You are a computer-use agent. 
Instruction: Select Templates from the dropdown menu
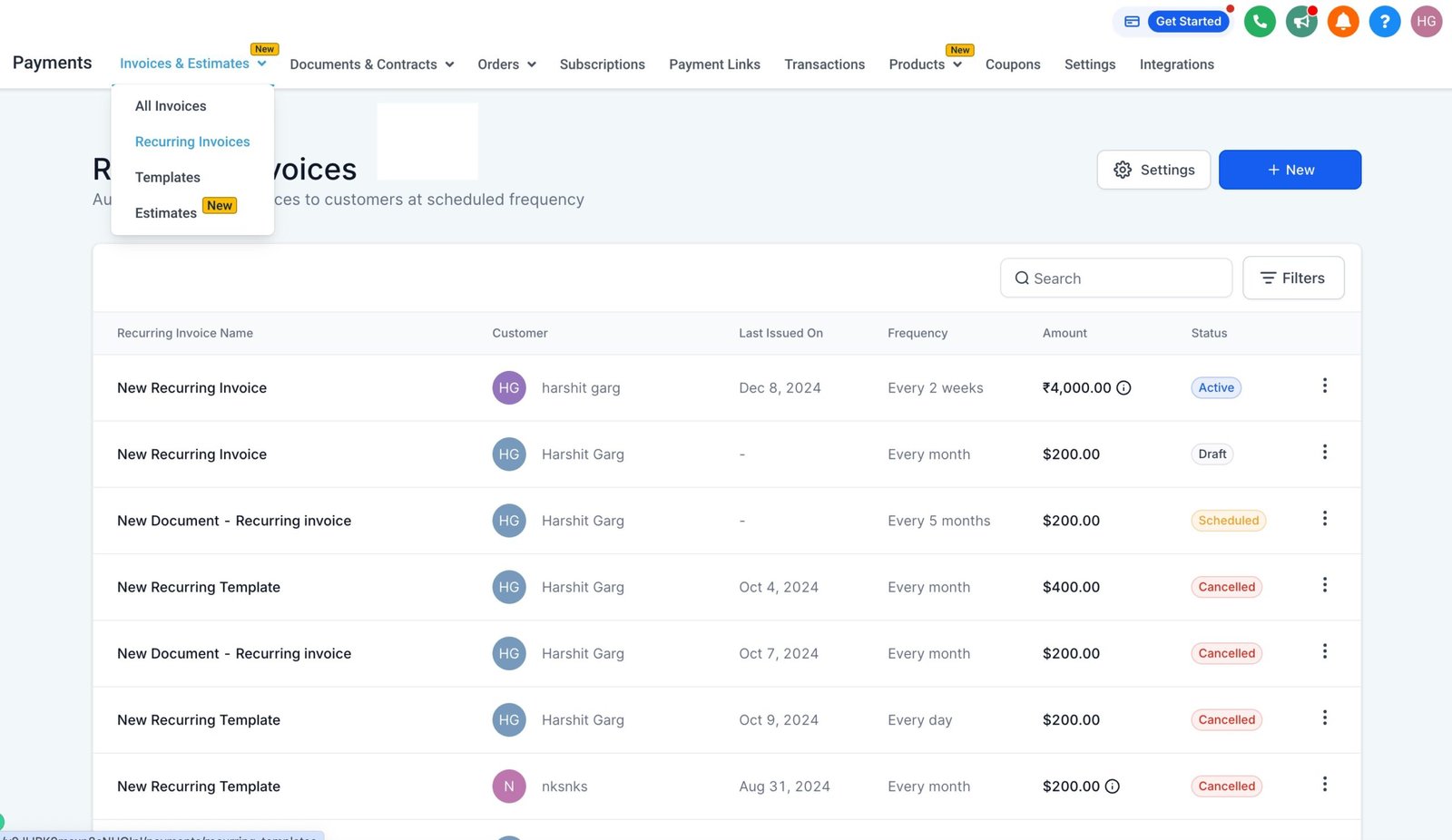pyautogui.click(x=168, y=178)
